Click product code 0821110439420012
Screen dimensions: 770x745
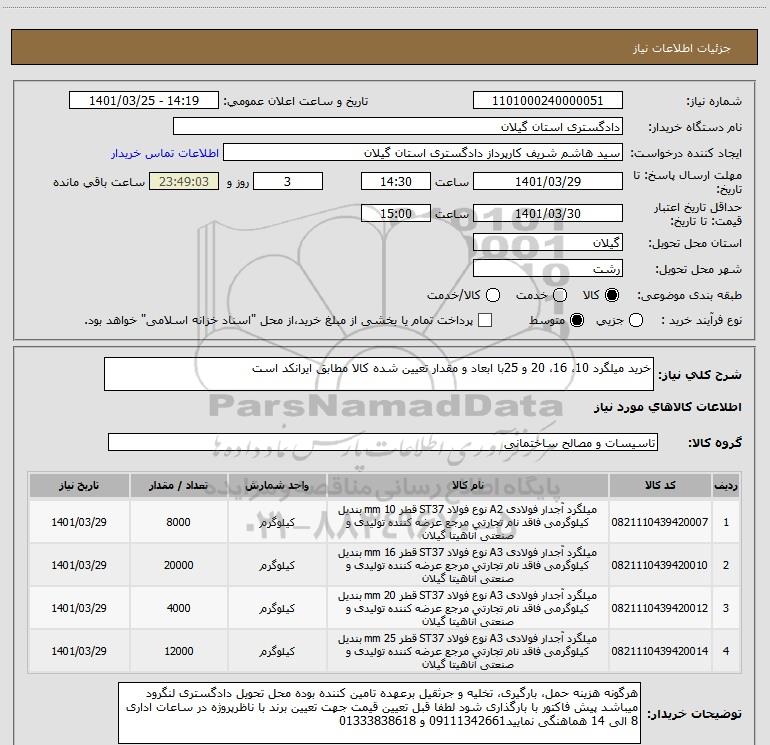[x=660, y=608]
